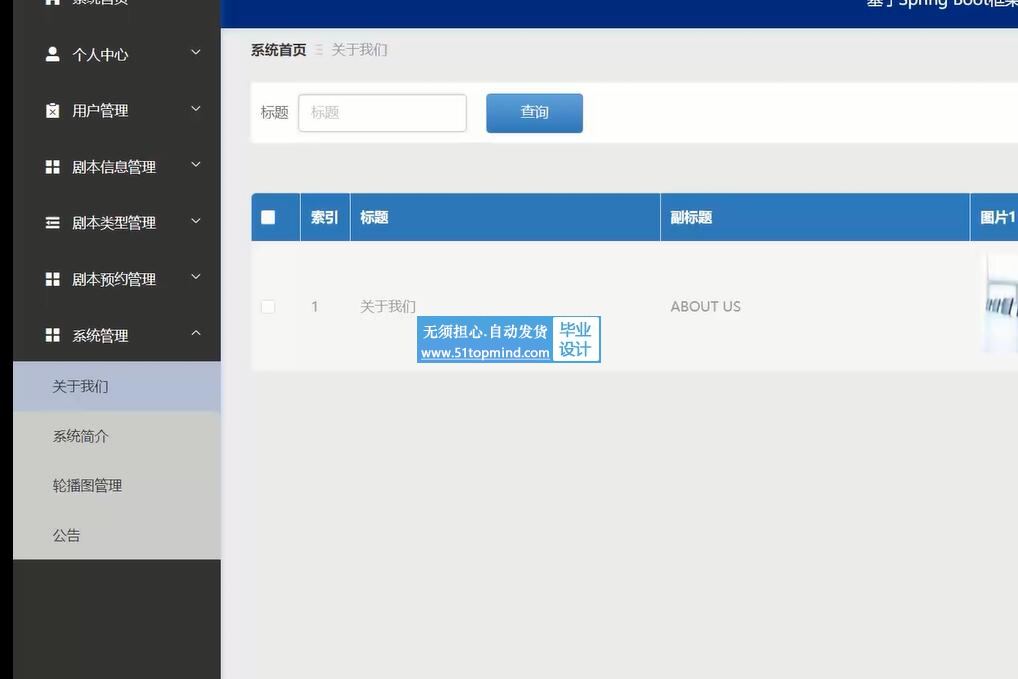This screenshot has height=679, width=1018.
Task: Click the person icon beside 个人中心
Action: 53,54
